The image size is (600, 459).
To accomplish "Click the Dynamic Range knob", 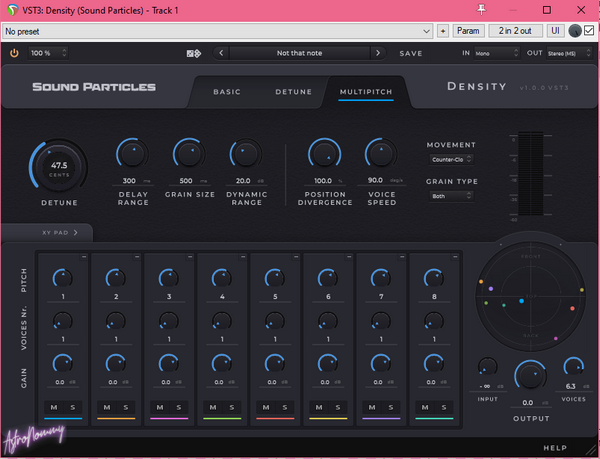I will [x=246, y=154].
